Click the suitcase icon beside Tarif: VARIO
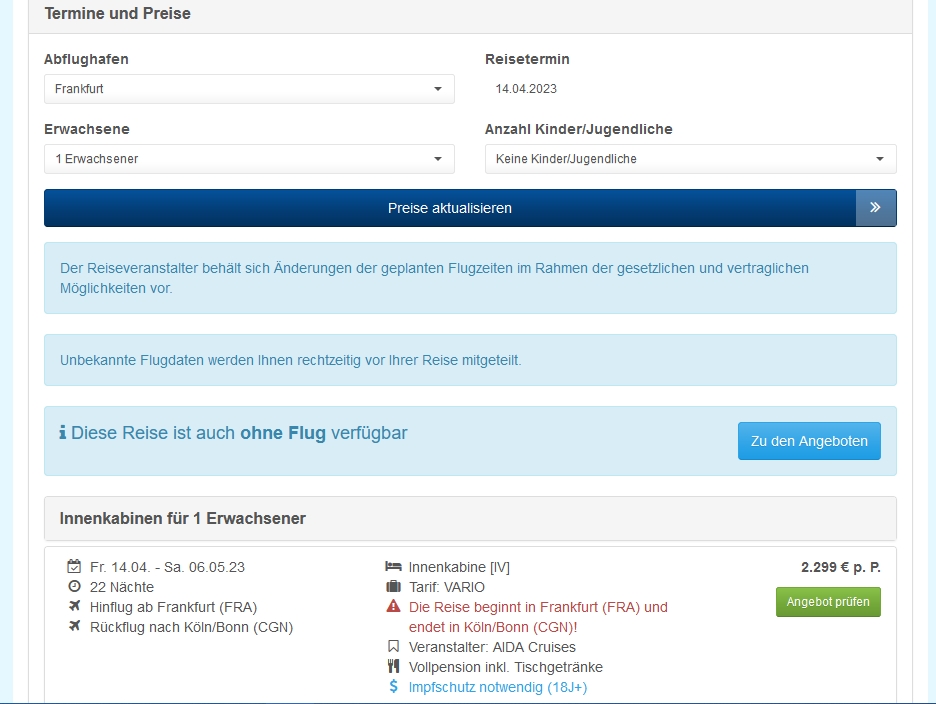 393,587
